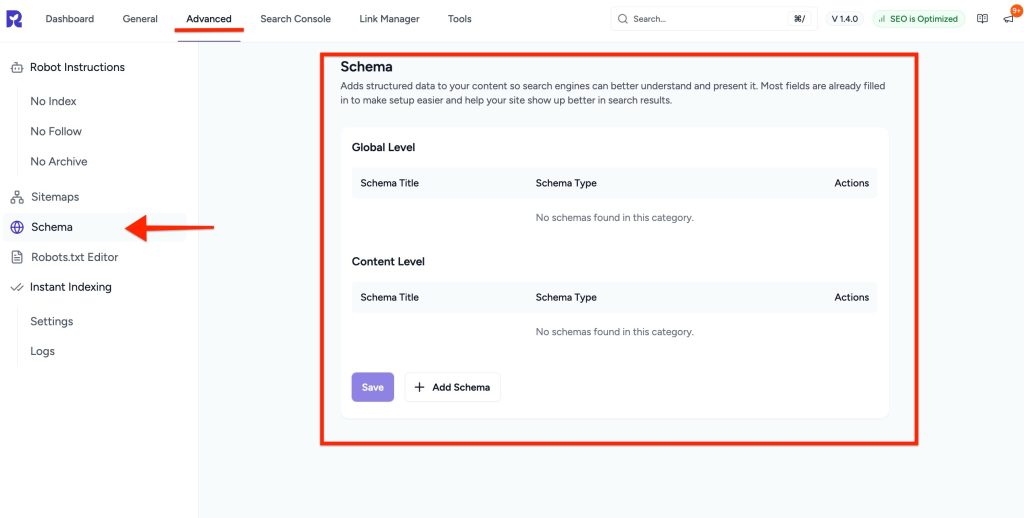
Task: Click the Schema globe icon in sidebar
Action: 17,228
